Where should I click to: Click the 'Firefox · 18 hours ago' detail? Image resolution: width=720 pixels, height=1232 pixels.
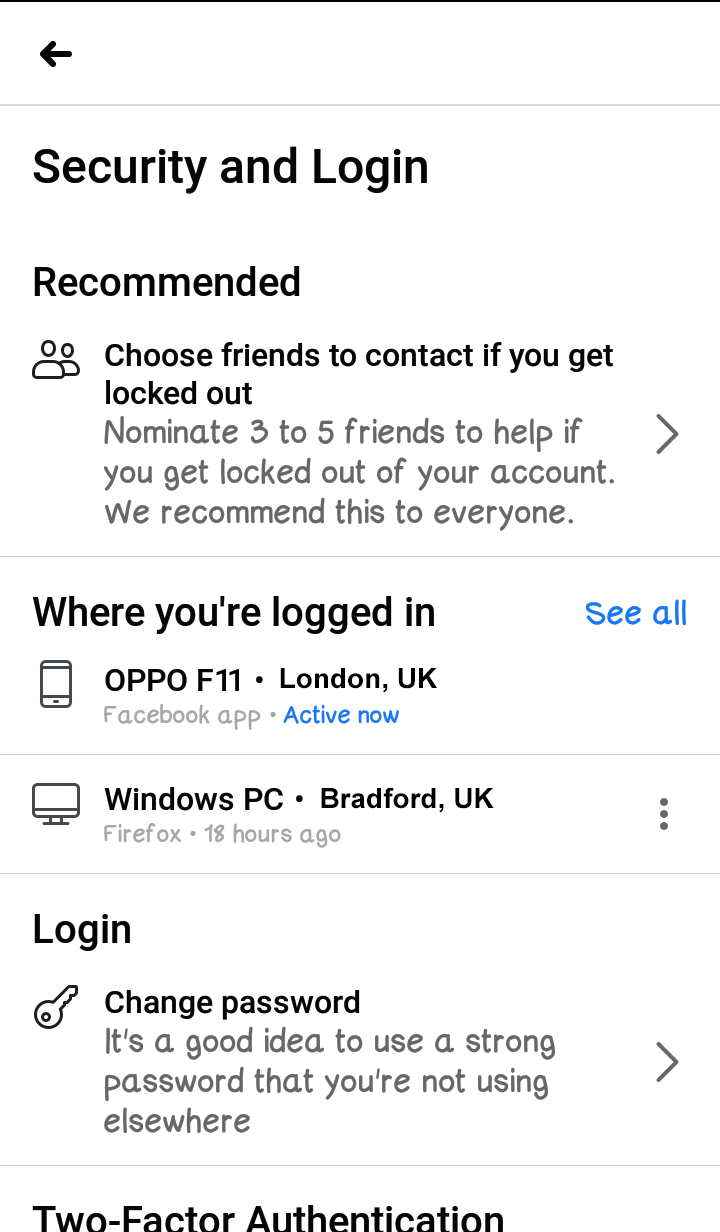click(222, 834)
